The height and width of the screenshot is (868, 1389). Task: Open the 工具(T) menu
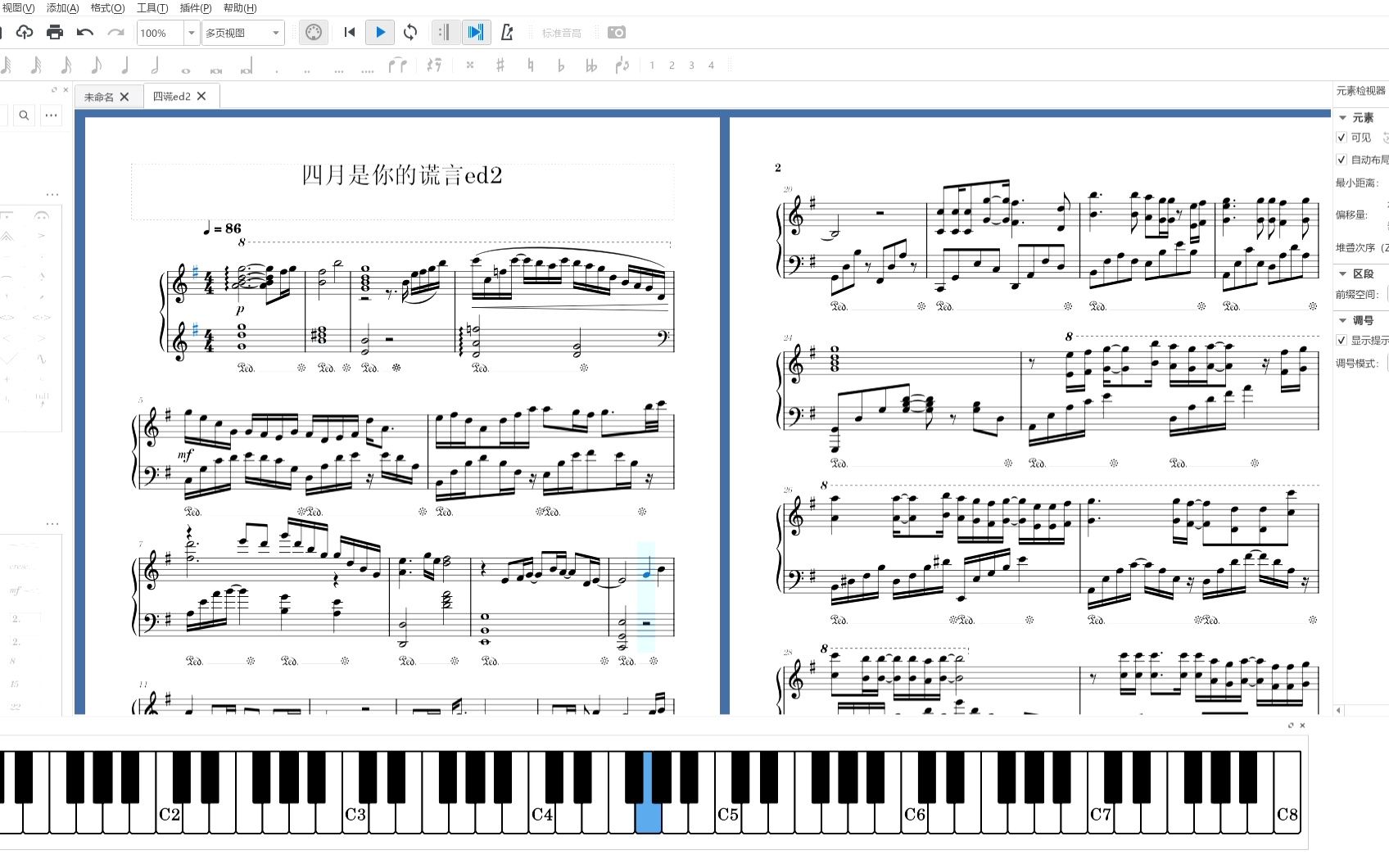(152, 8)
